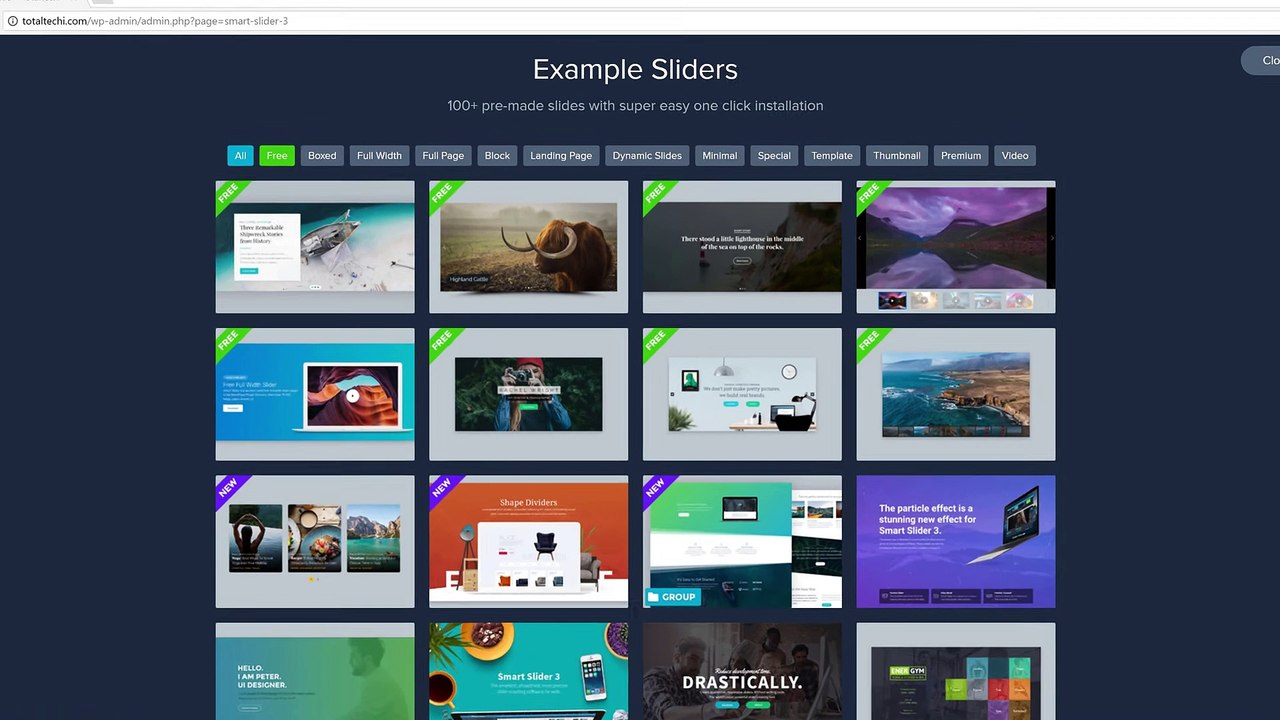The width and height of the screenshot is (1280, 720).
Task: Select the All filter tag
Action: 240,155
